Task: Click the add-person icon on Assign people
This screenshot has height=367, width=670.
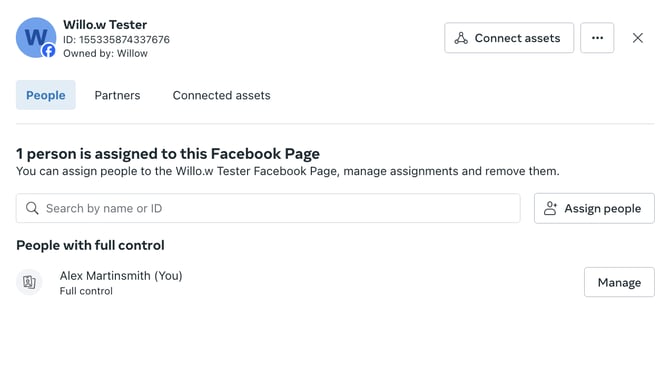Action: coord(550,208)
